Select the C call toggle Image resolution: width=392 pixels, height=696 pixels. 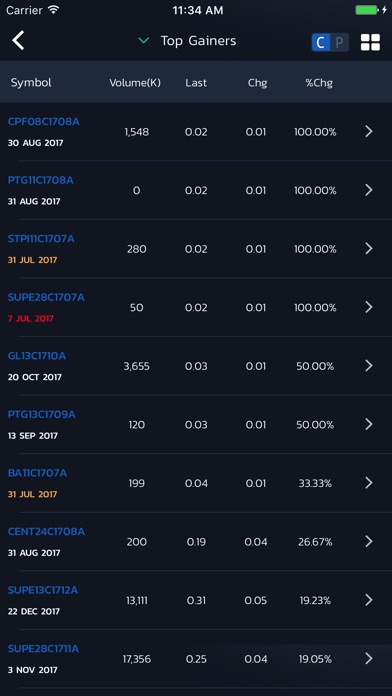pos(321,43)
